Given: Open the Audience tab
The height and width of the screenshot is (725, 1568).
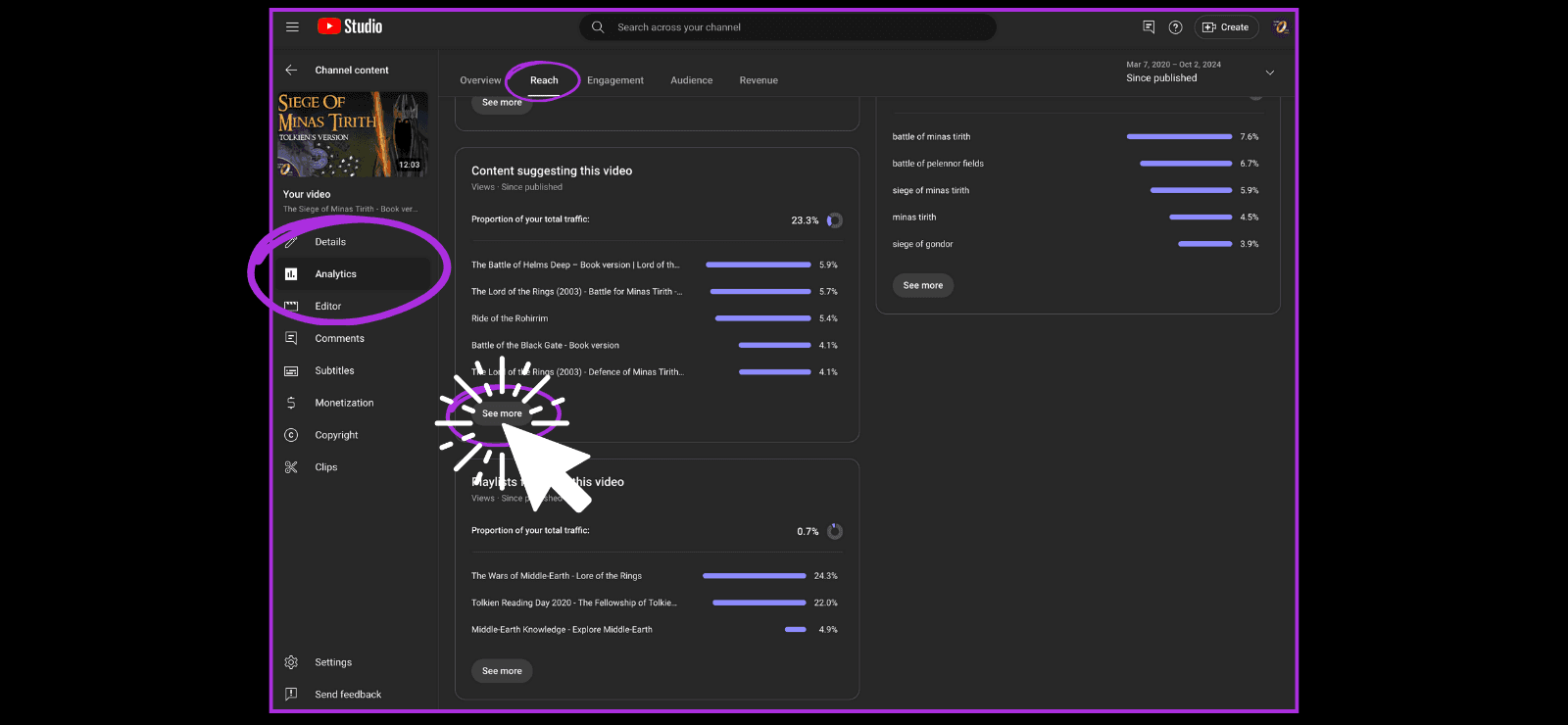Looking at the screenshot, I should click(x=692, y=80).
